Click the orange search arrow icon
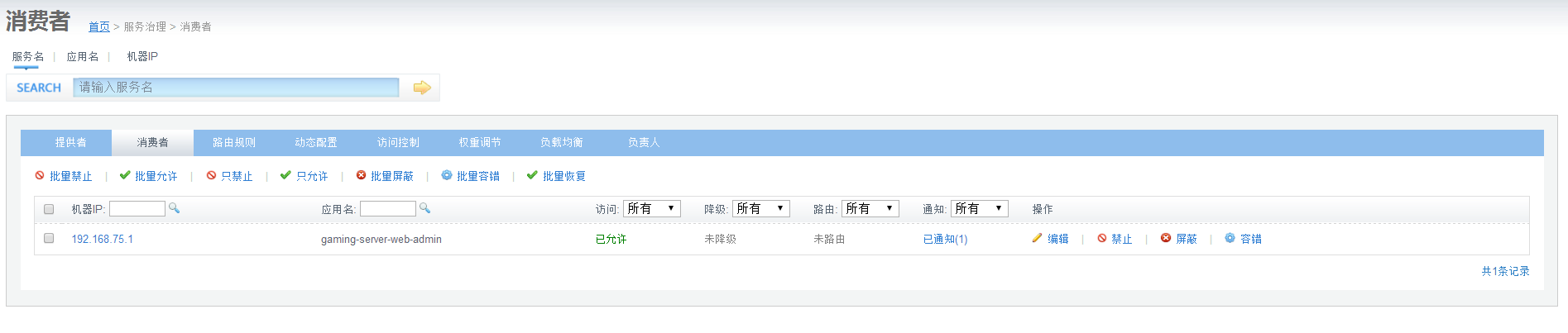Screen dimensions: 1568x333 click(x=422, y=88)
